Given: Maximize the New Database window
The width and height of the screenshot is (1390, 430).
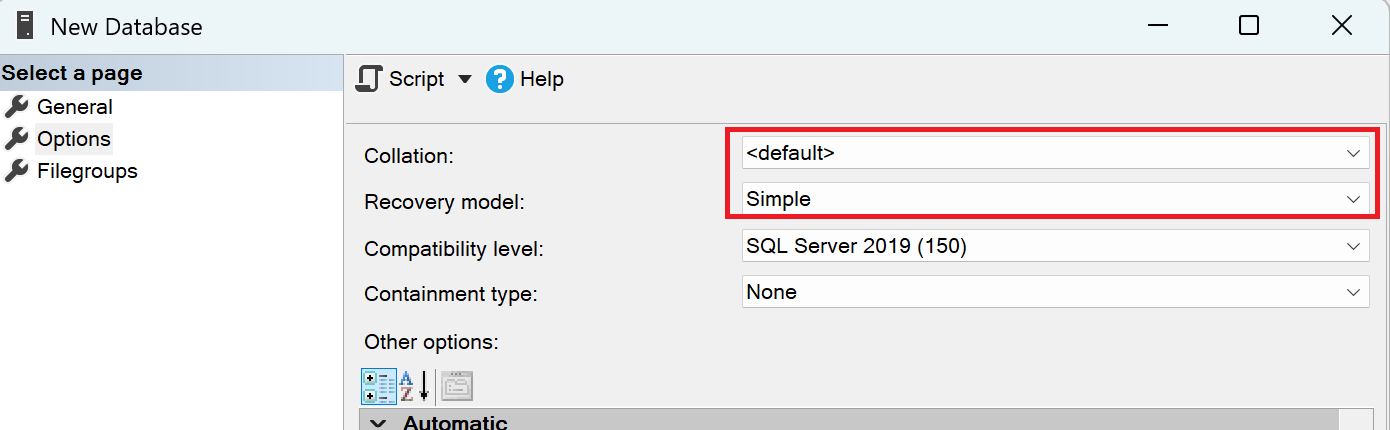Looking at the screenshot, I should 1248,26.
